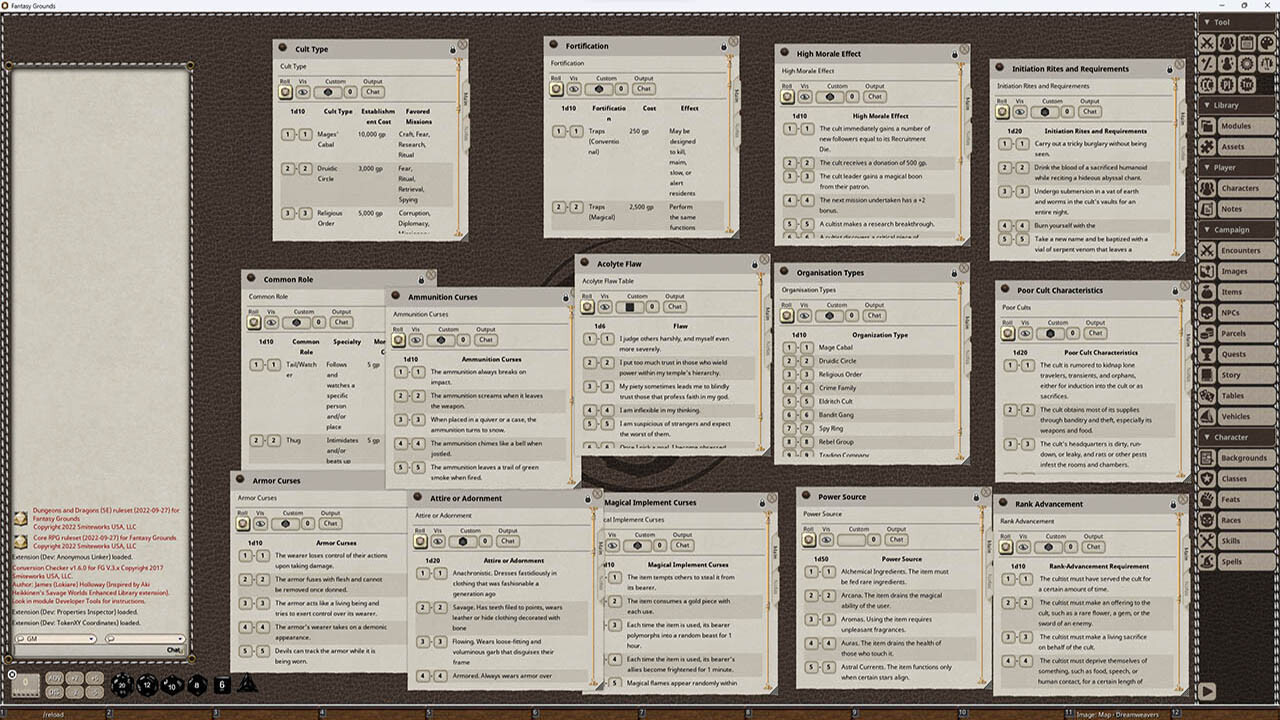Toggle the Vis eye on the Power Source table
The width and height of the screenshot is (1280, 720).
(826, 539)
